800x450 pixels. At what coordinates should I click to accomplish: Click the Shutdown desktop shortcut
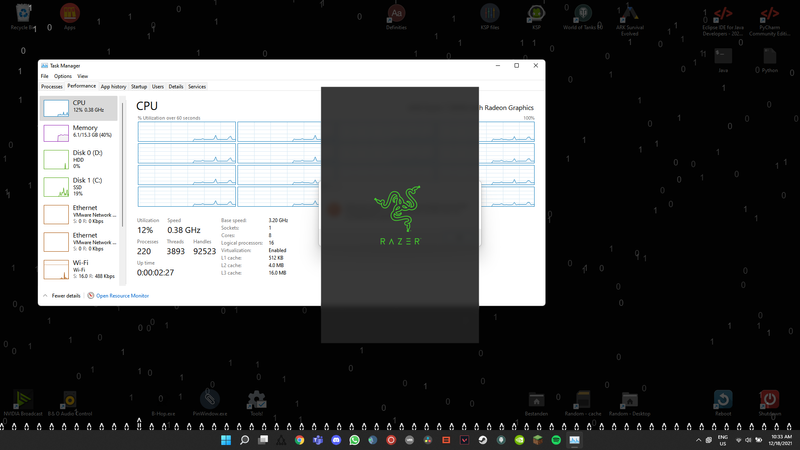(x=769, y=403)
